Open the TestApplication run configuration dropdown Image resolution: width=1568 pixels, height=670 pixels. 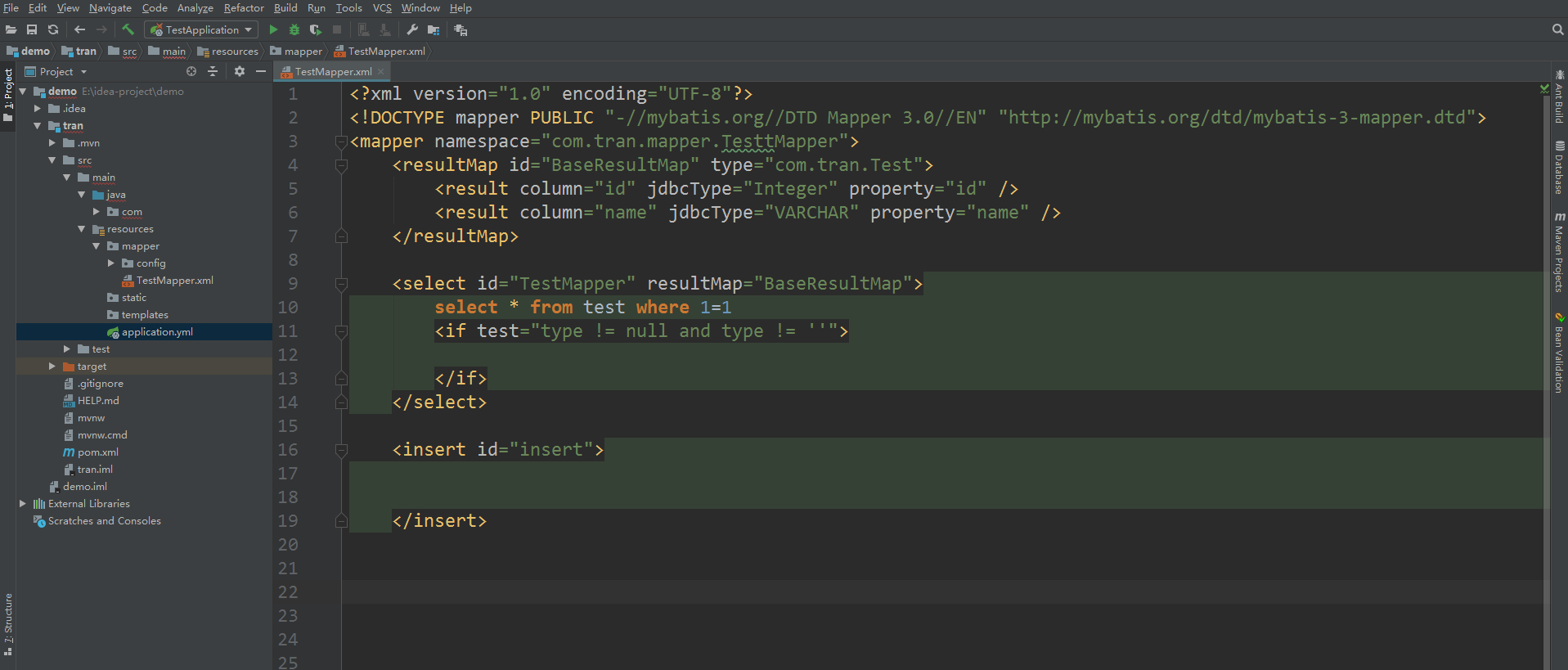(201, 29)
